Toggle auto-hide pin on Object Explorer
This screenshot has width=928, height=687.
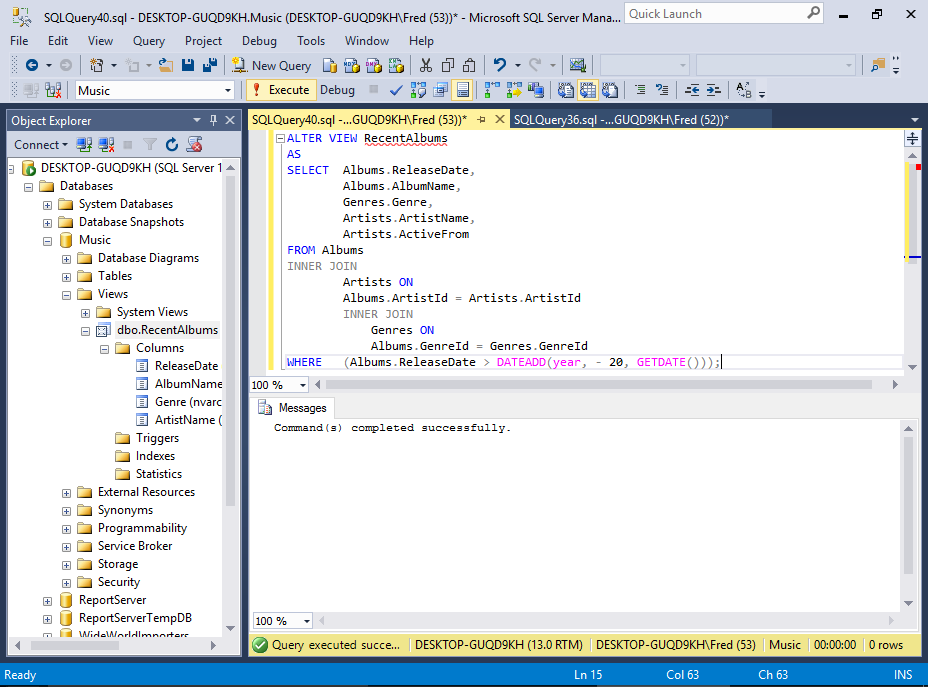pyautogui.click(x=214, y=120)
